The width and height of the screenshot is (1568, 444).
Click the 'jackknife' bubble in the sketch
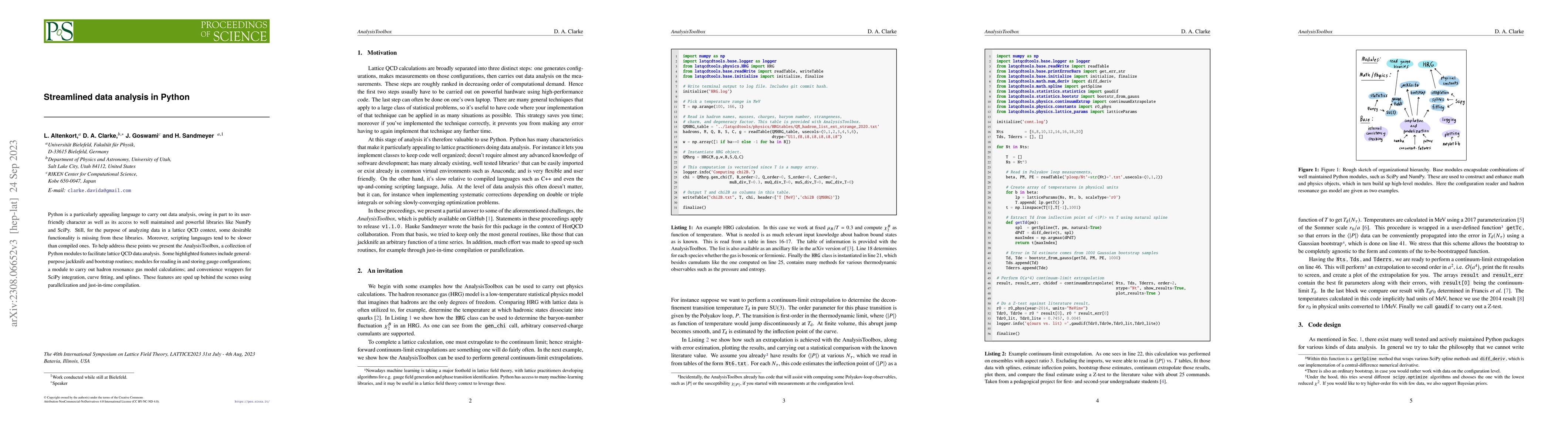click(1410, 85)
